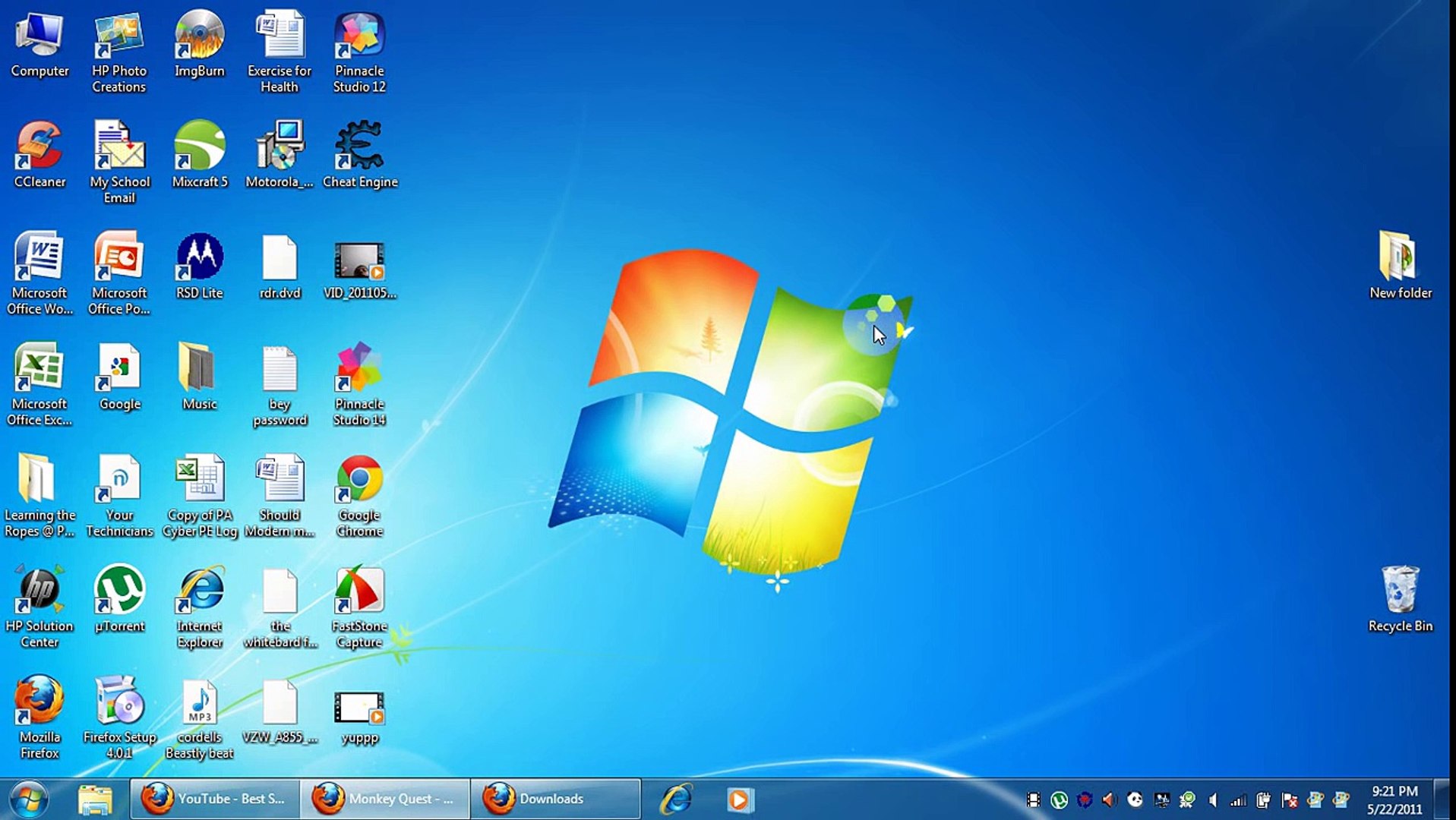Open the Recycle Bin
1456x820 pixels.
point(1400,599)
